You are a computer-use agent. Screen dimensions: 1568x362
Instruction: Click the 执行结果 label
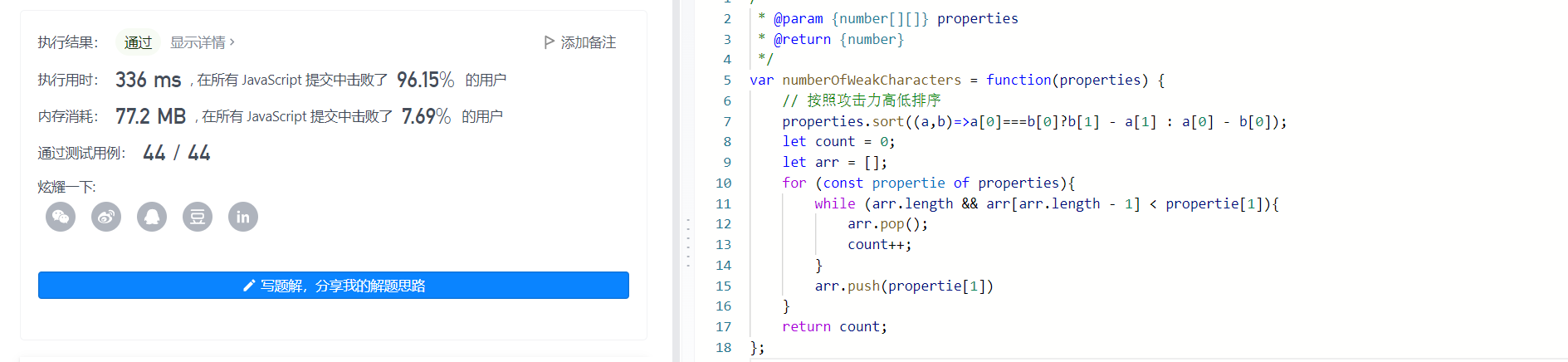click(68, 42)
